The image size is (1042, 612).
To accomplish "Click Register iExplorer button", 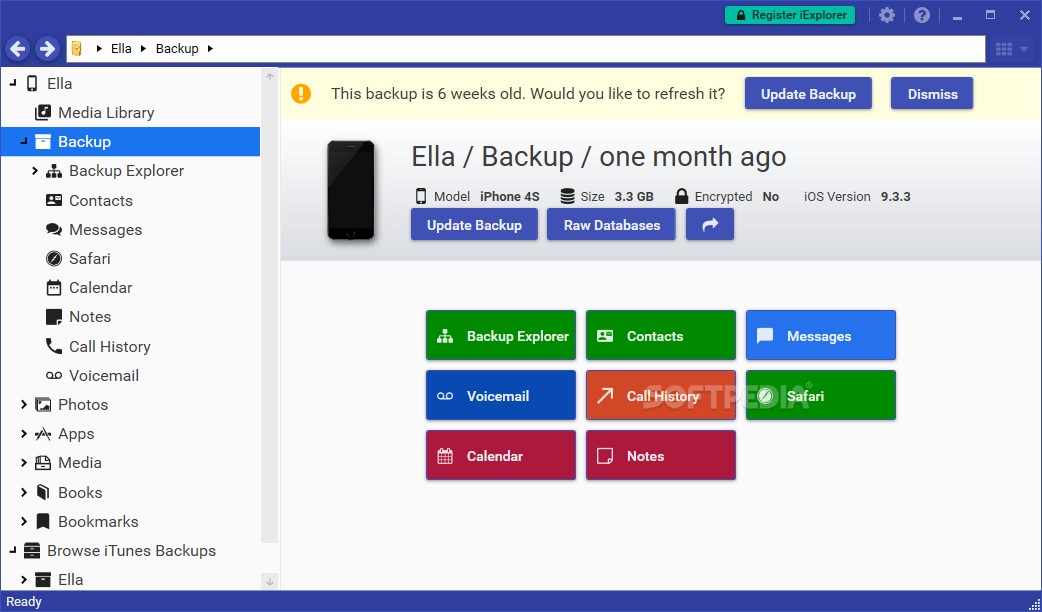I will 789,15.
